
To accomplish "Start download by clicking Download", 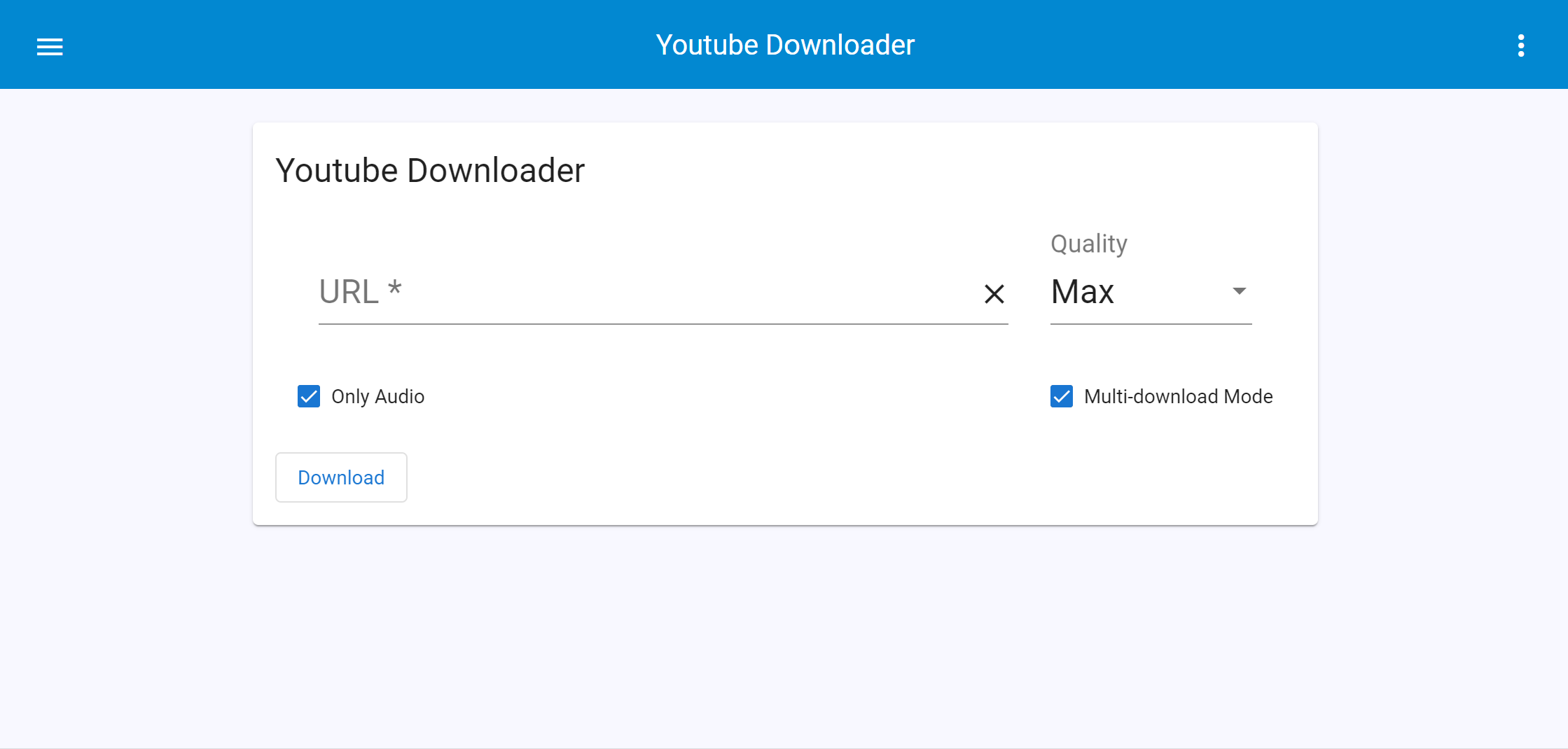I will pyautogui.click(x=341, y=477).
